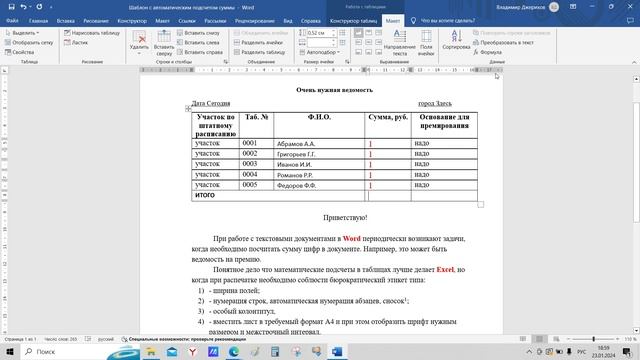This screenshot has width=640, height=360.
Task: Adjust the zoom slider handle
Action: pos(593,339)
